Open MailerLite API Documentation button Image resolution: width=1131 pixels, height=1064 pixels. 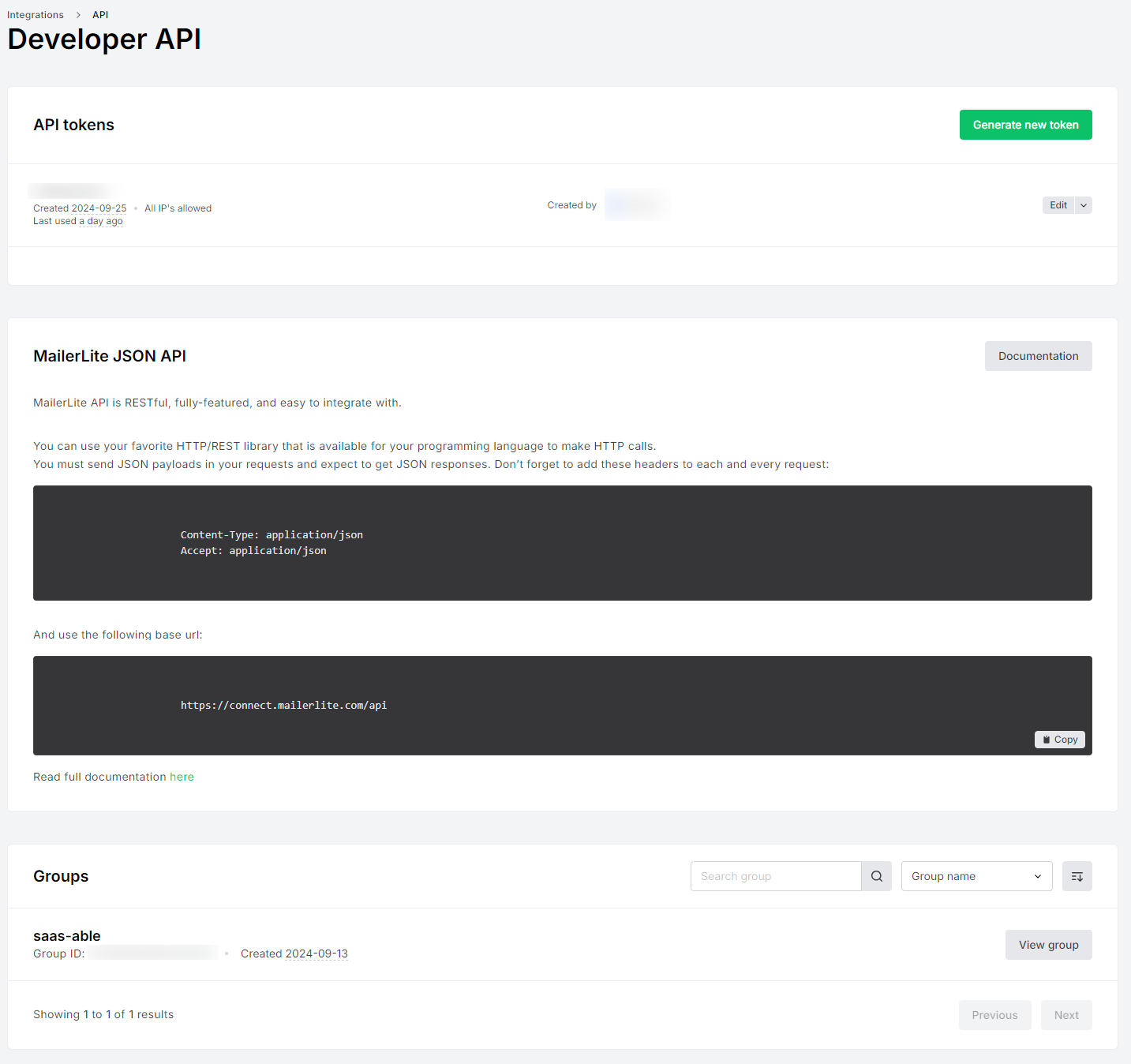tap(1038, 356)
